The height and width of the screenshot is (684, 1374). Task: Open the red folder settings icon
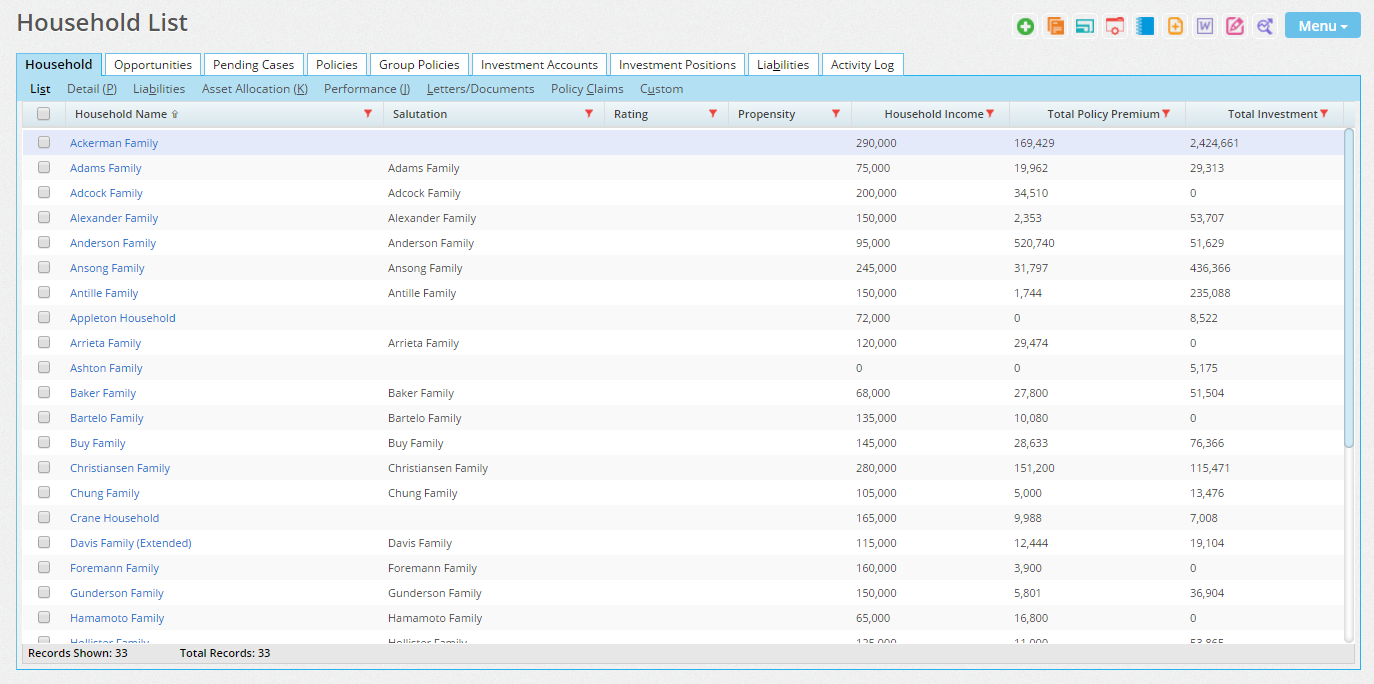tap(1115, 27)
